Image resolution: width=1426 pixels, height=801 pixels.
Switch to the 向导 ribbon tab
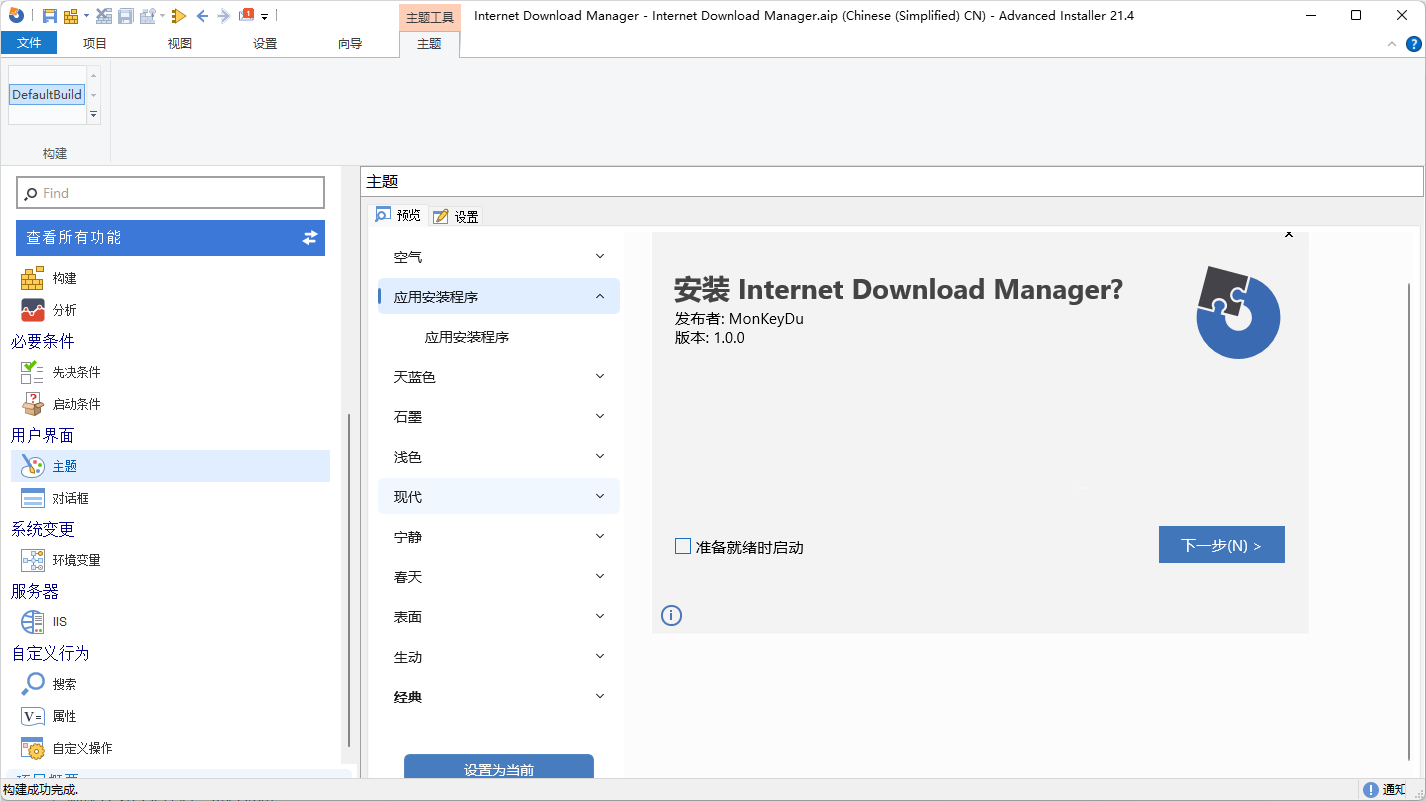pos(350,43)
